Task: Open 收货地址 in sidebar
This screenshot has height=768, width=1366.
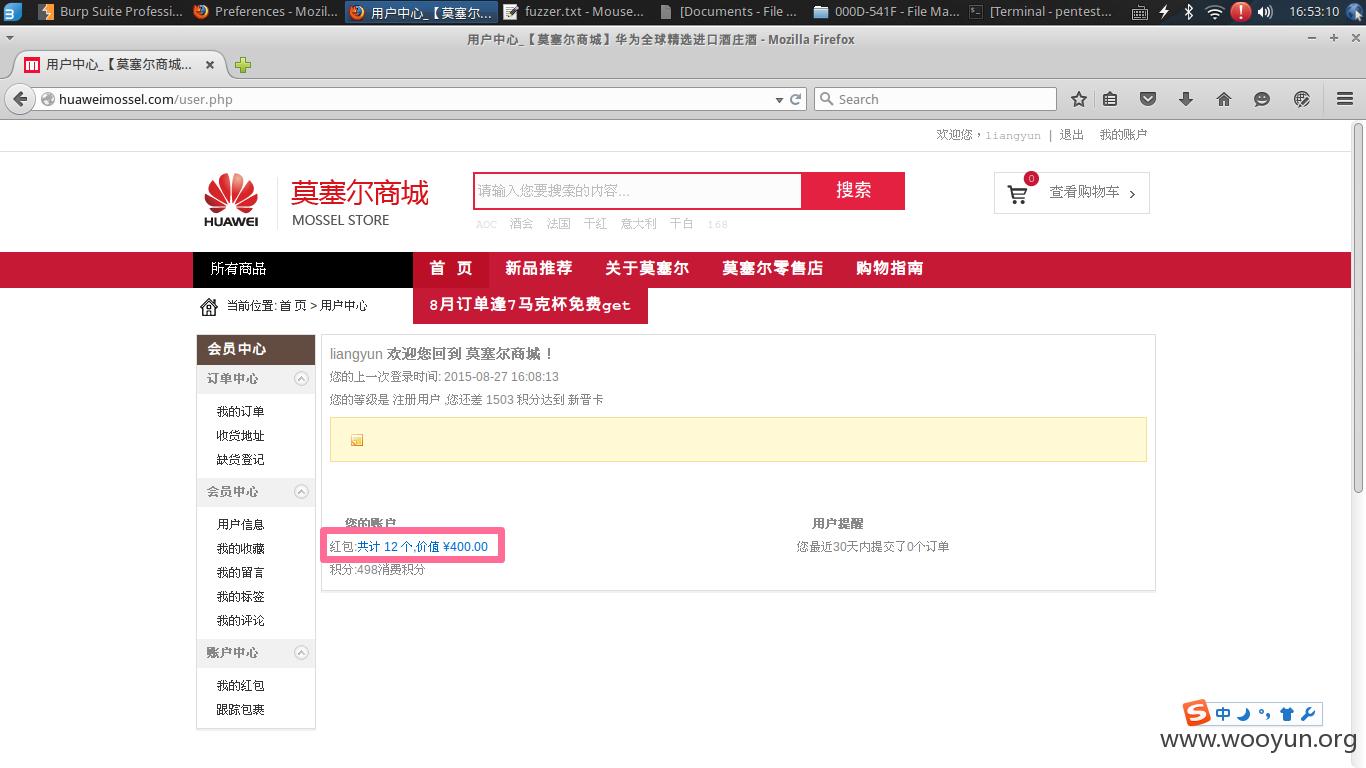Action: pos(241,436)
